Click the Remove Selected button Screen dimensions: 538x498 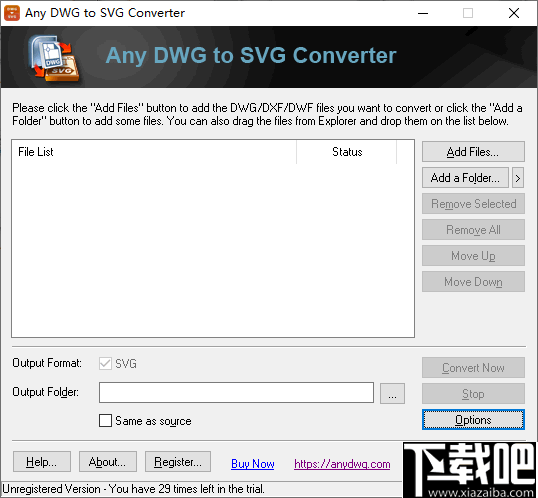coord(473,204)
